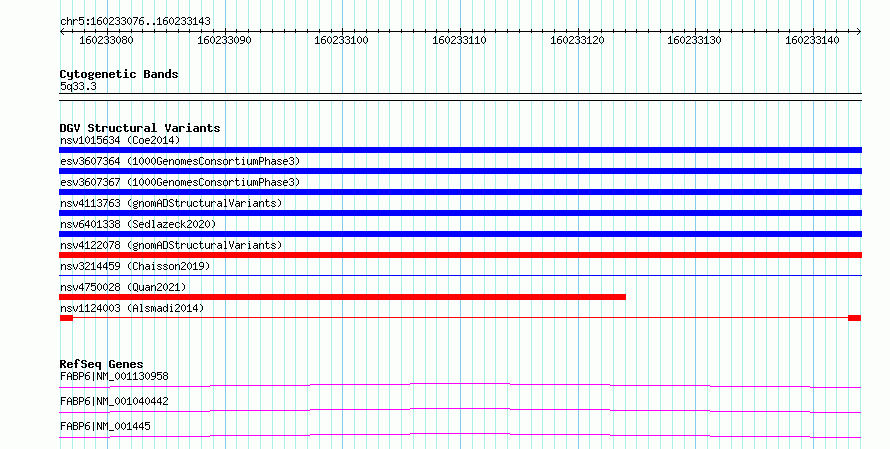The height and width of the screenshot is (449, 890).
Task: Click the blue bar under nsv4113763
Action: 460,213
